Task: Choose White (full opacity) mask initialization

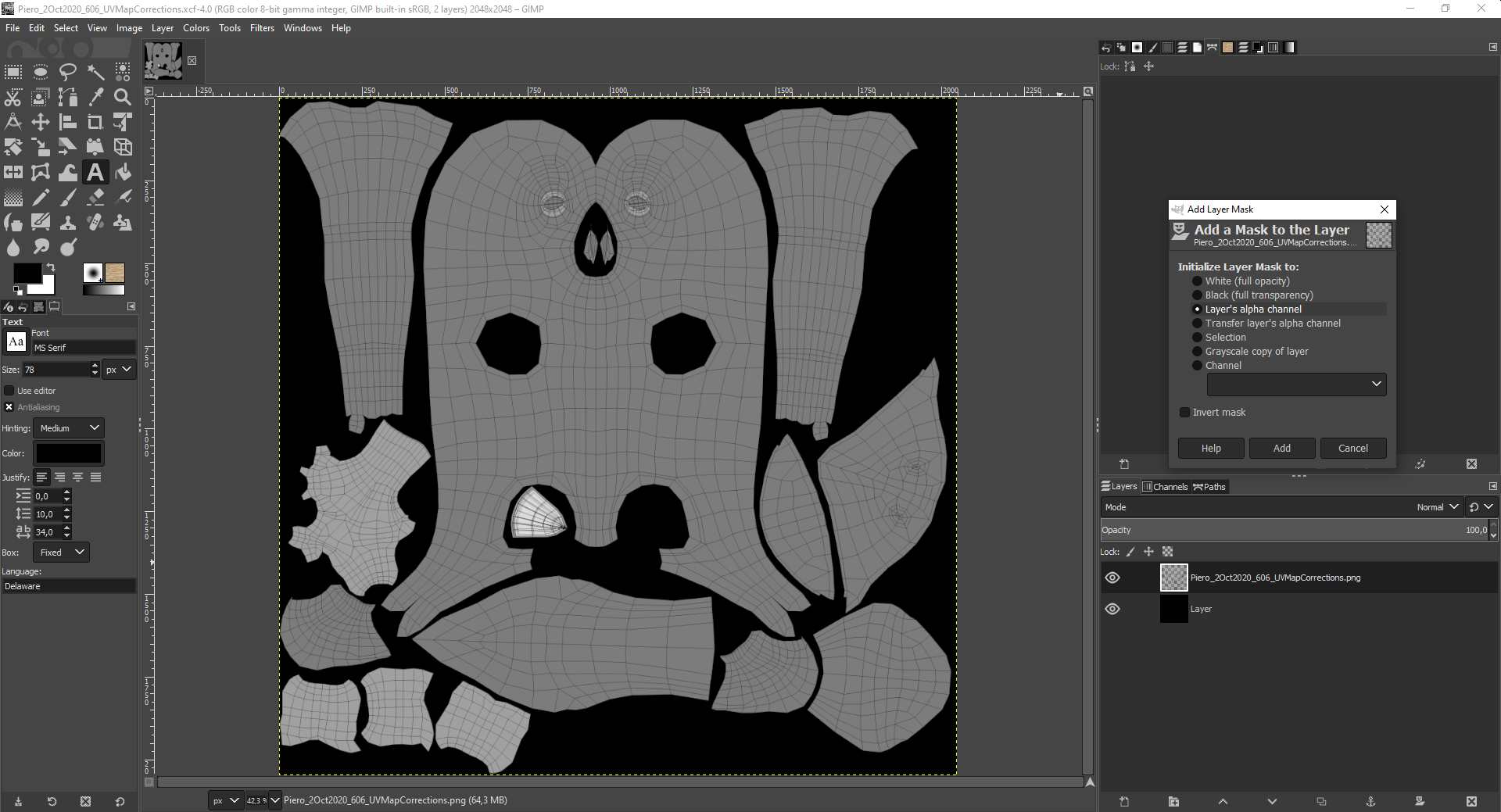Action: (x=1198, y=281)
